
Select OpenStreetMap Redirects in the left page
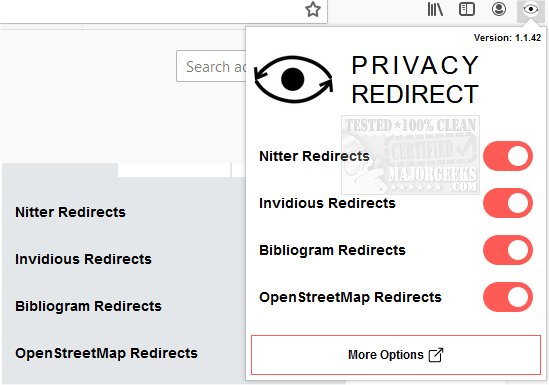(106, 353)
